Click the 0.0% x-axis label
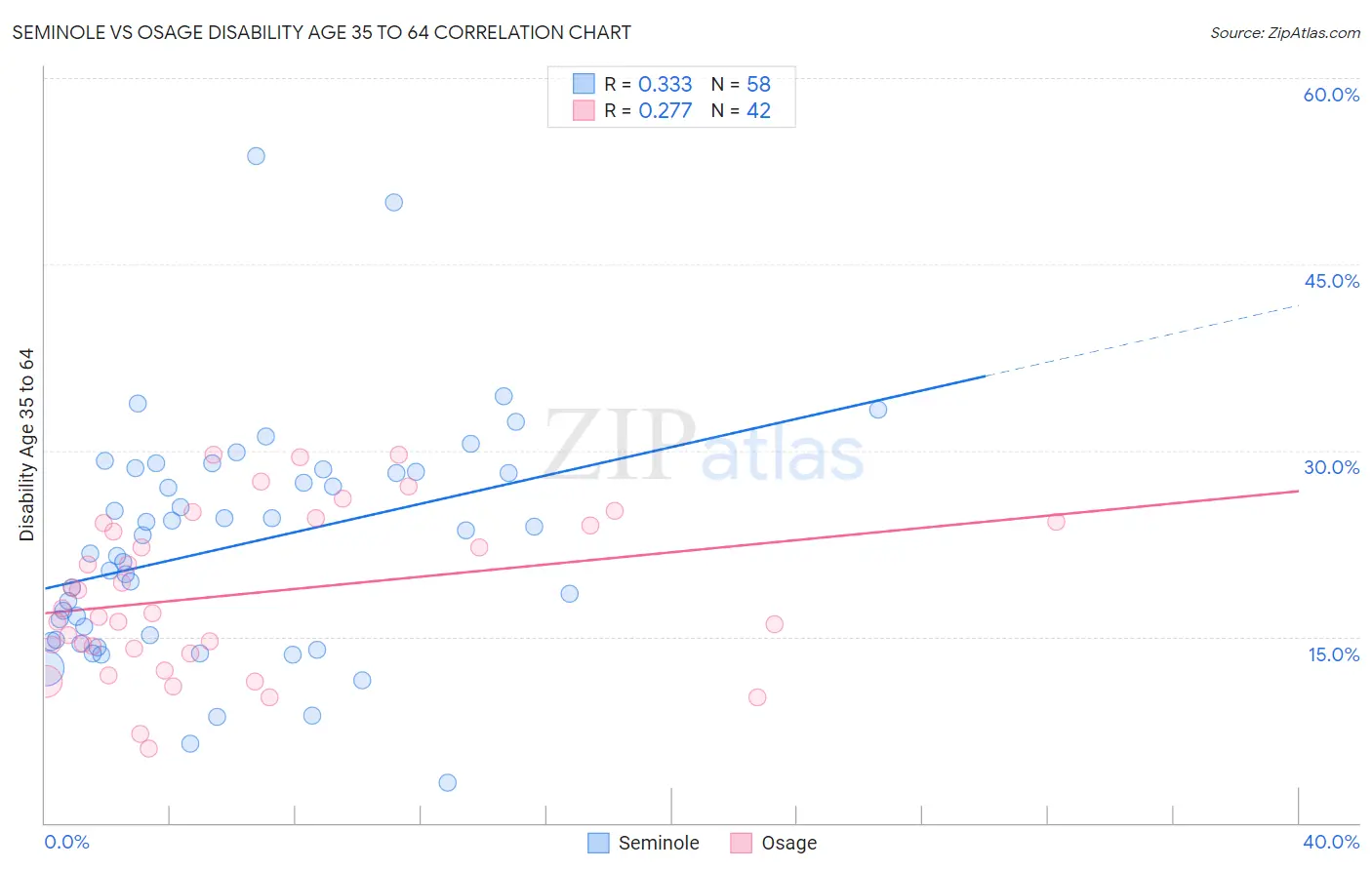This screenshot has width=1372, height=870. tap(66, 842)
